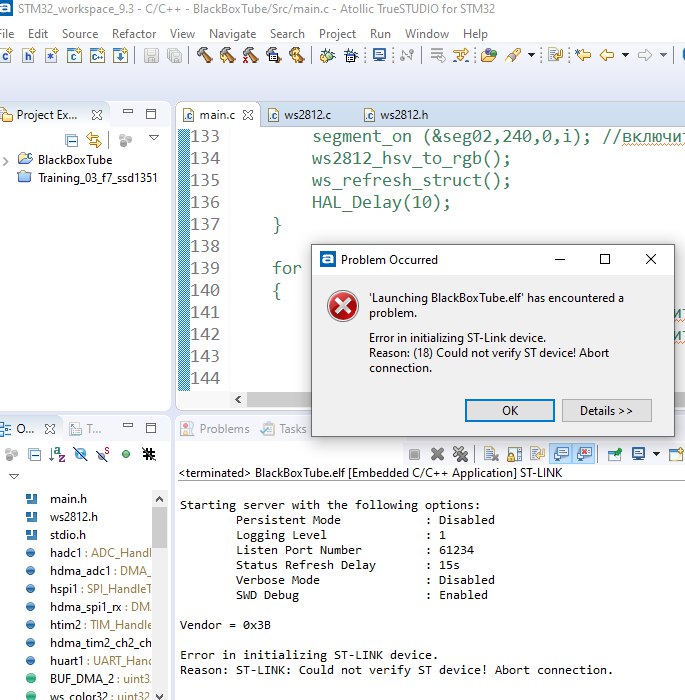Open the Problems tab

click(x=215, y=429)
